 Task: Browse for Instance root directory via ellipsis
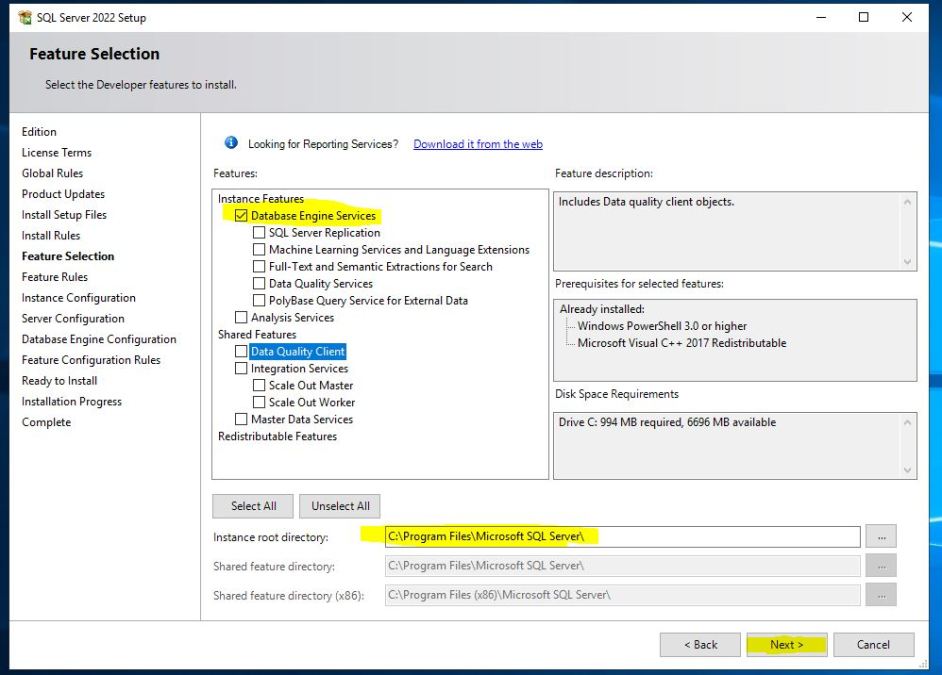point(881,537)
